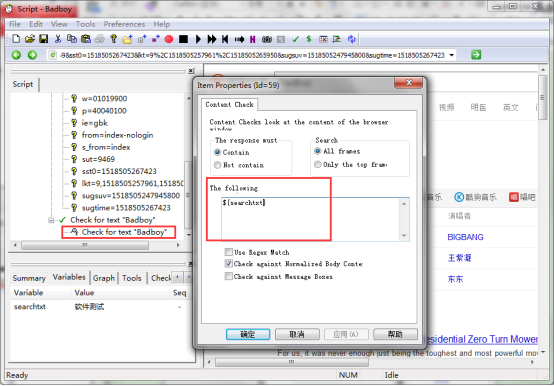Screen dimensions: 554x386
Task: Open the Tools menu
Action: pos(86,24)
